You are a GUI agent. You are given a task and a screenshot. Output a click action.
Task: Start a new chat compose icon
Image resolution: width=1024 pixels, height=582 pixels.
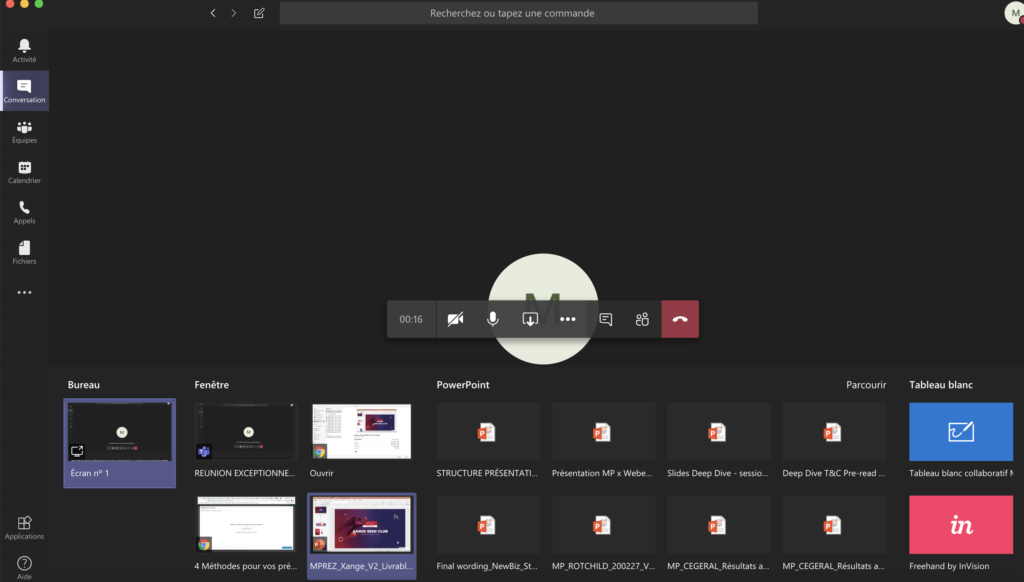click(259, 13)
